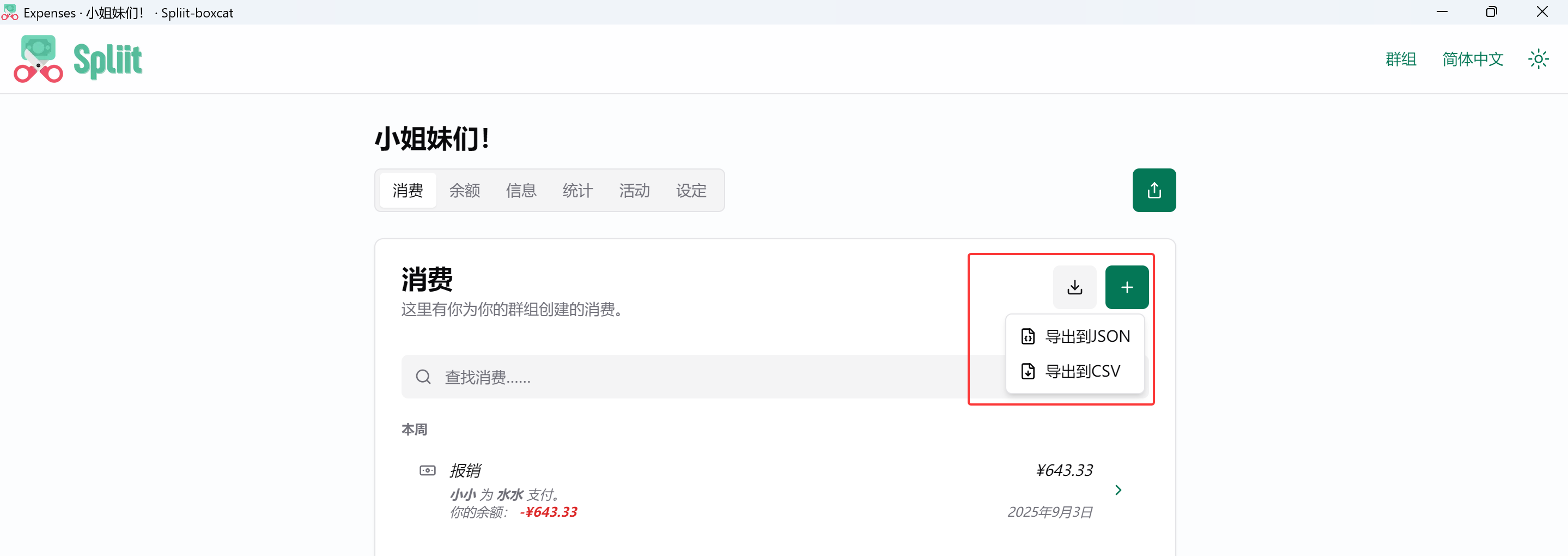1568x556 pixels.
Task: Expand 报销 expense with chevron arrow
Action: tap(1117, 490)
